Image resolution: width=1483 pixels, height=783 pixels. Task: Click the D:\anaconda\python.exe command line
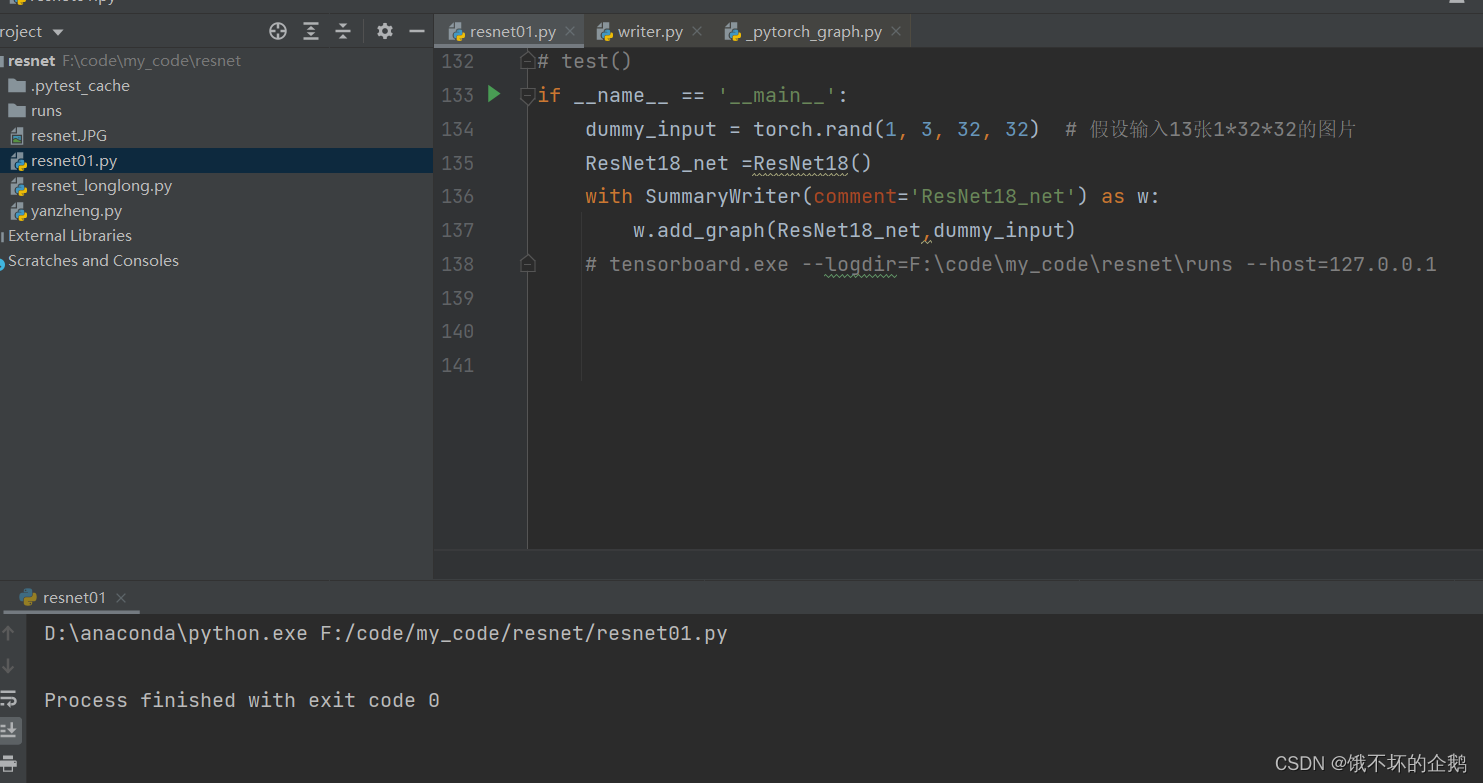tap(386, 633)
